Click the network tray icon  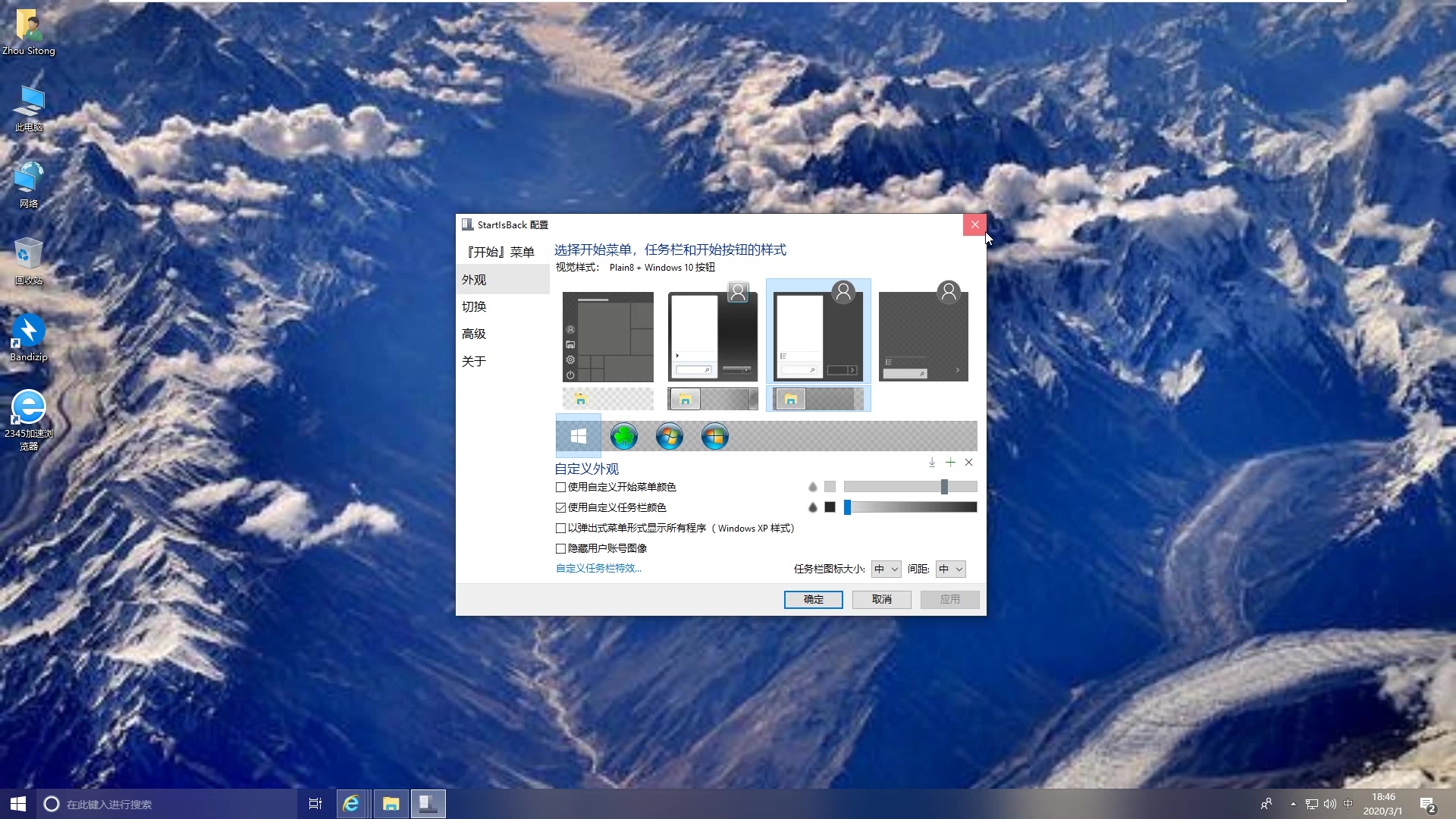(x=1311, y=804)
